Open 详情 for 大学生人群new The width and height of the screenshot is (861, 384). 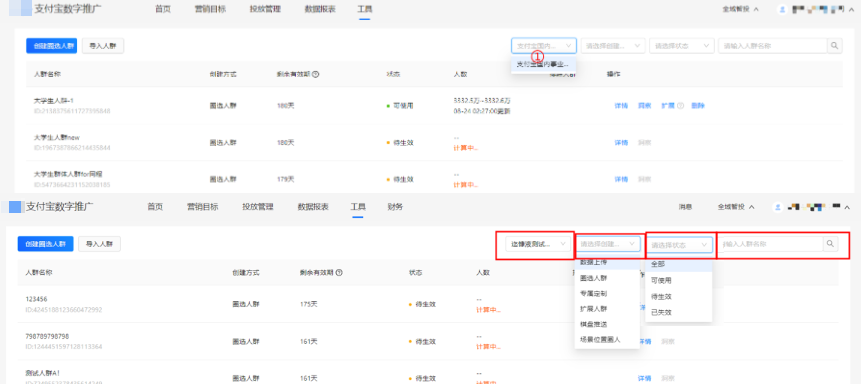point(621,143)
